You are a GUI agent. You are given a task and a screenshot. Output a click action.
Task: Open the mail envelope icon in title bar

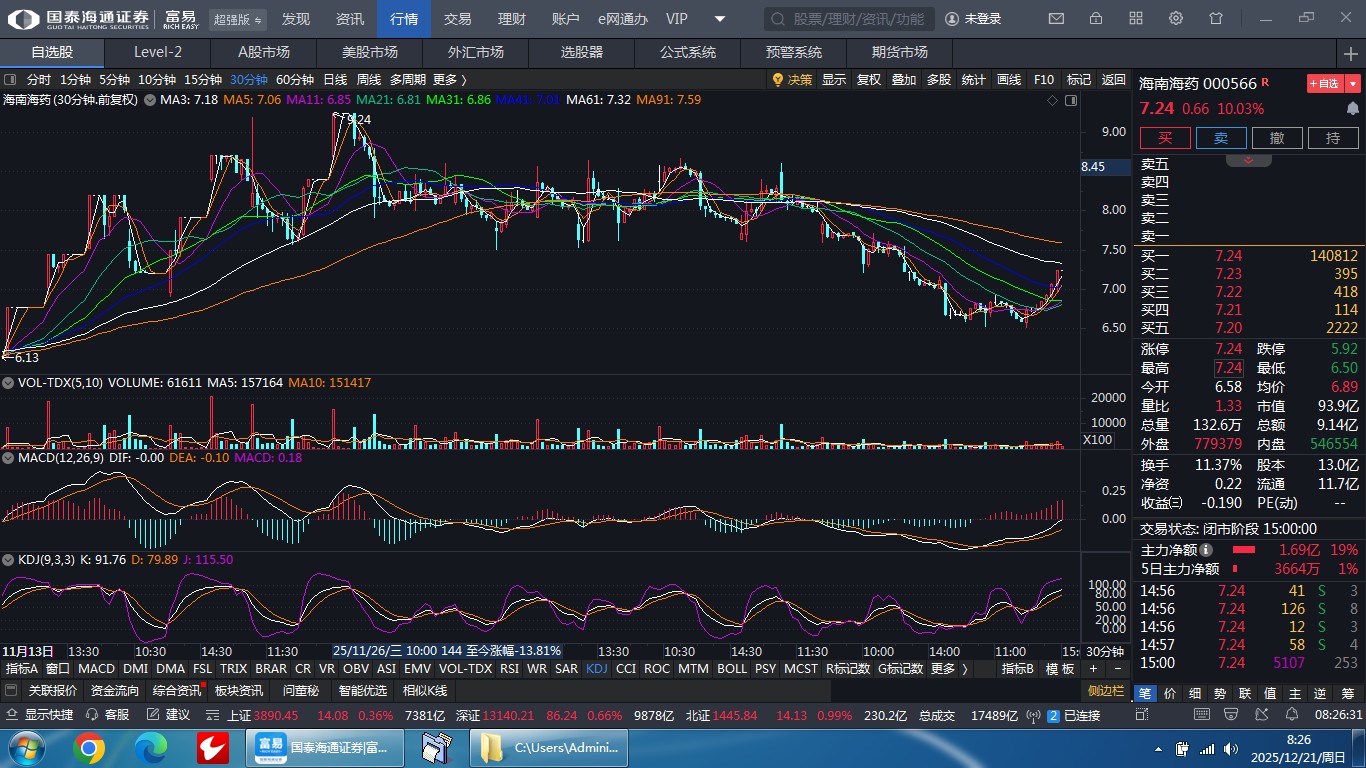point(1056,19)
